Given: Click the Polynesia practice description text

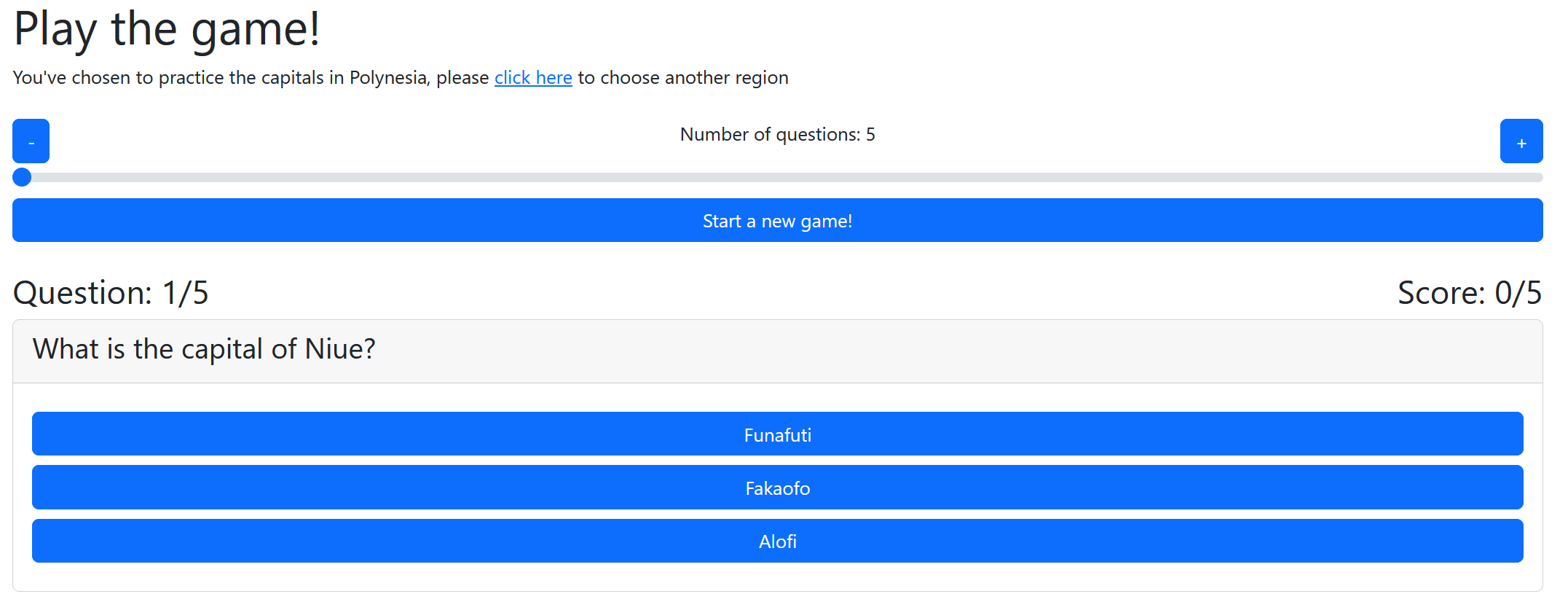Looking at the screenshot, I should click(251, 78).
